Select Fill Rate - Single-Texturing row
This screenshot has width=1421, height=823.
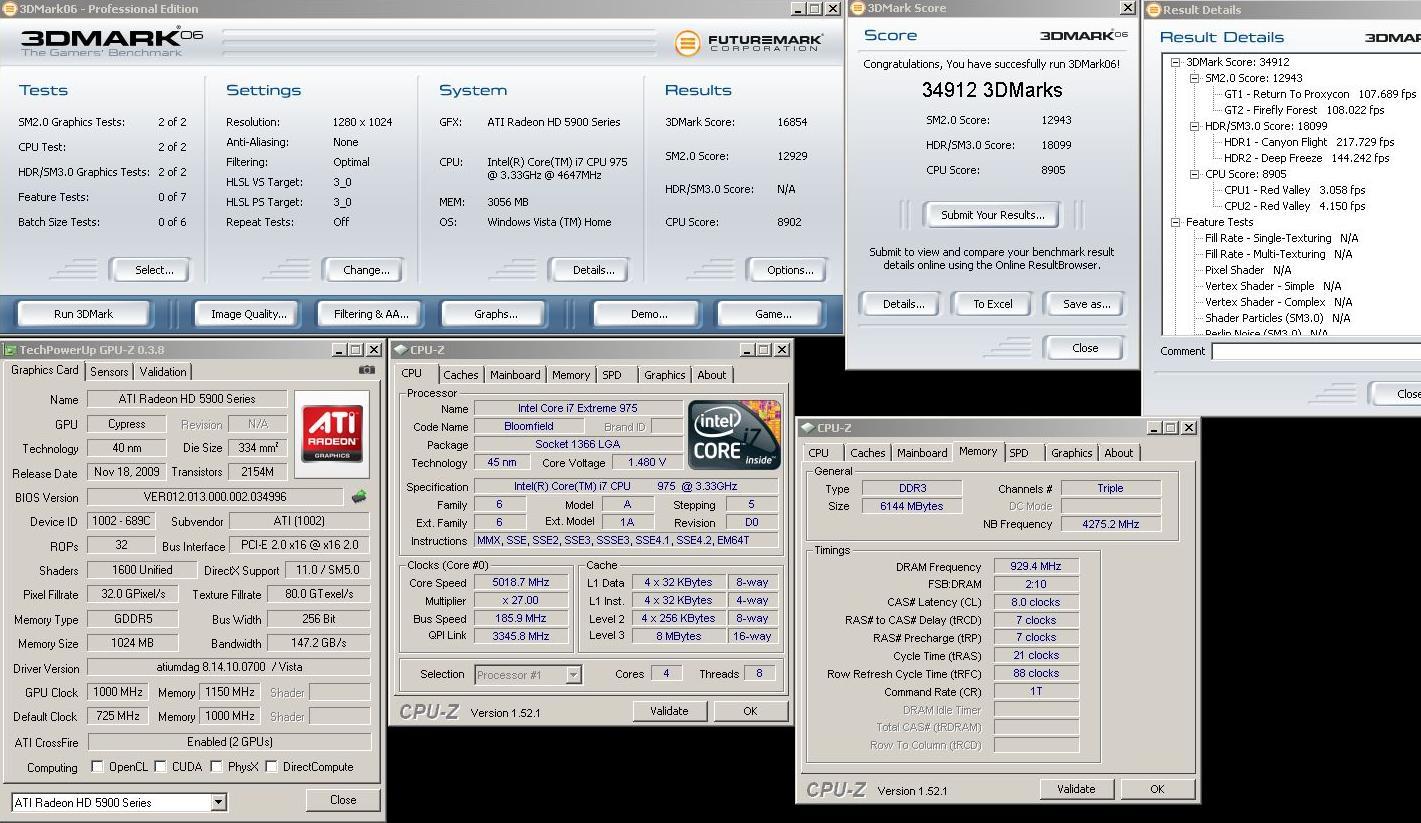tap(1282, 238)
